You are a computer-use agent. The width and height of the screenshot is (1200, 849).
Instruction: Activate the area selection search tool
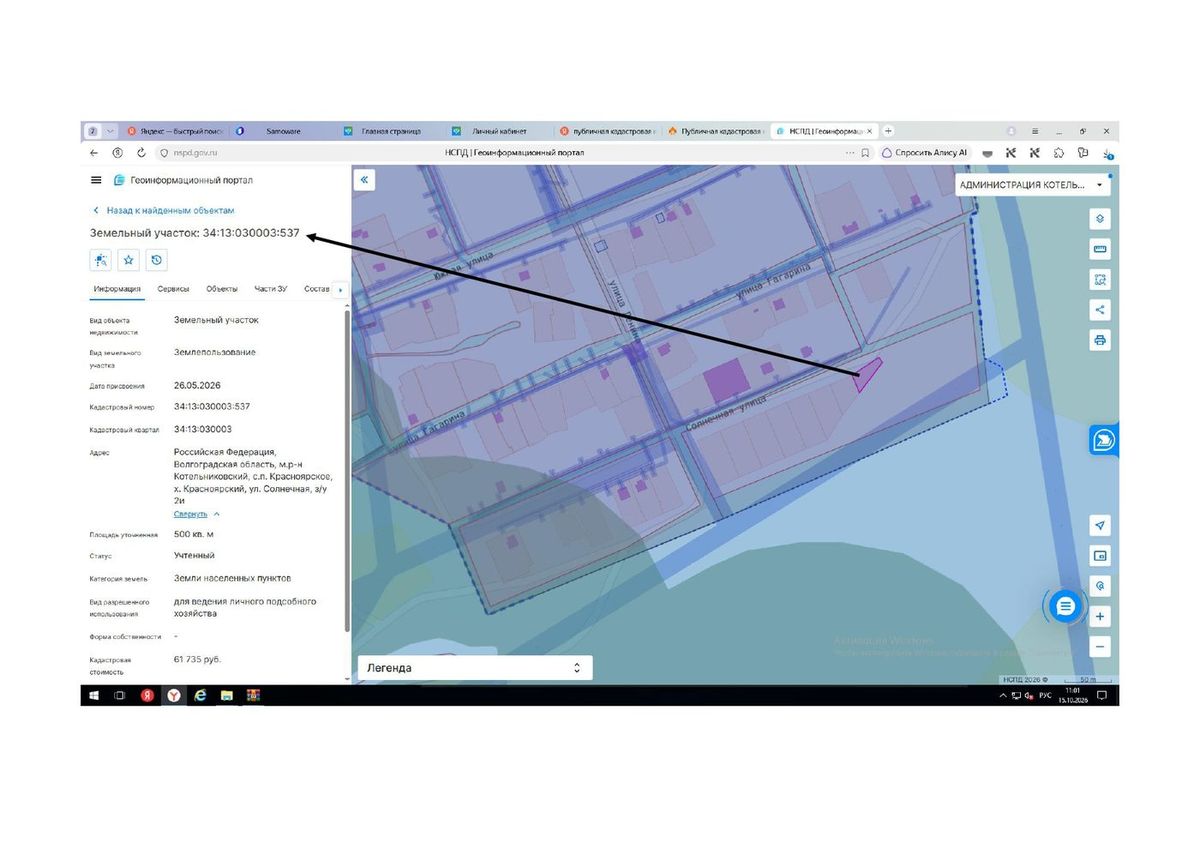(x=1100, y=280)
